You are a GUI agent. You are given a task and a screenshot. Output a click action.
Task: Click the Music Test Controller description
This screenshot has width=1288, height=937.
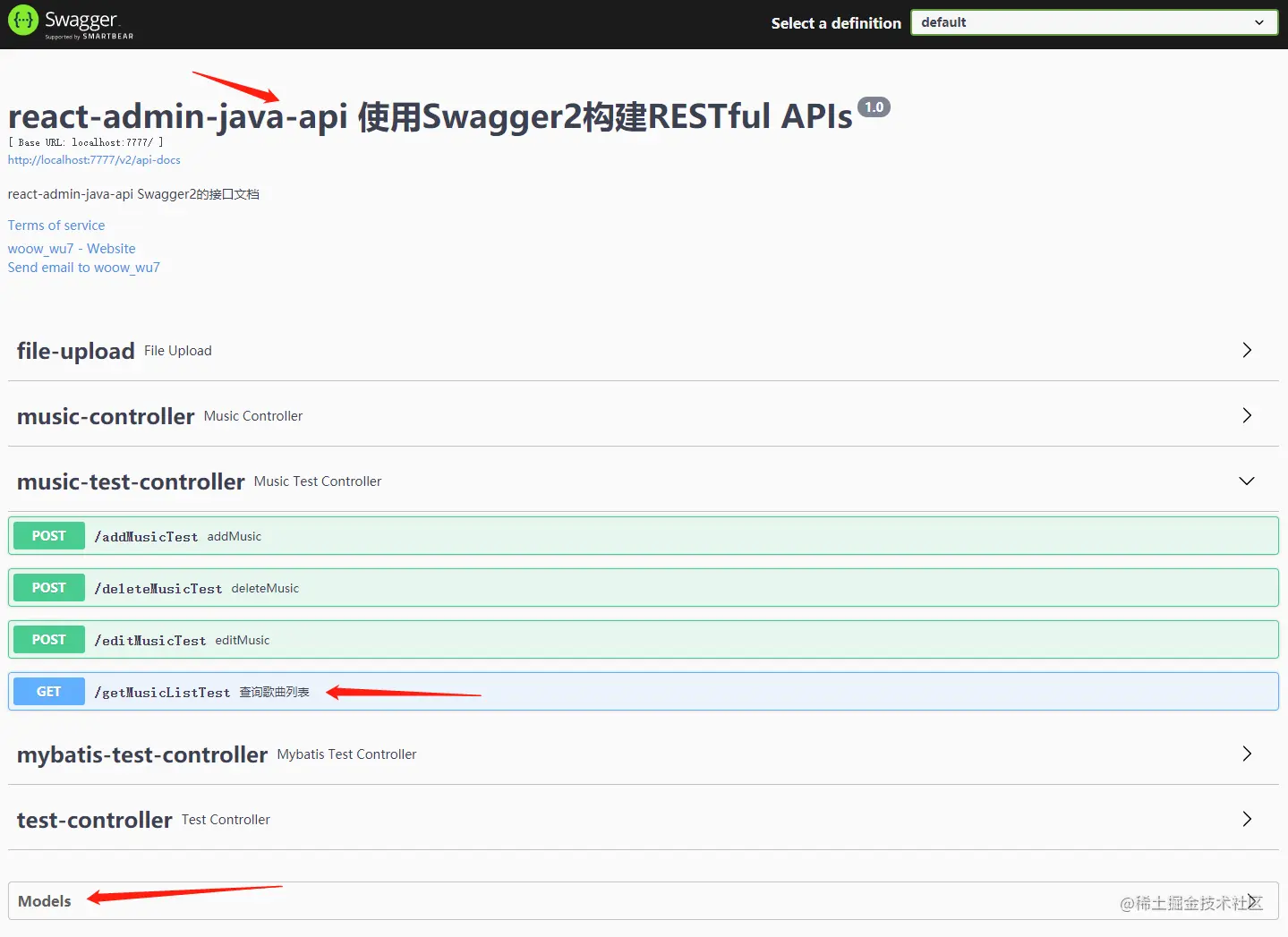318,481
